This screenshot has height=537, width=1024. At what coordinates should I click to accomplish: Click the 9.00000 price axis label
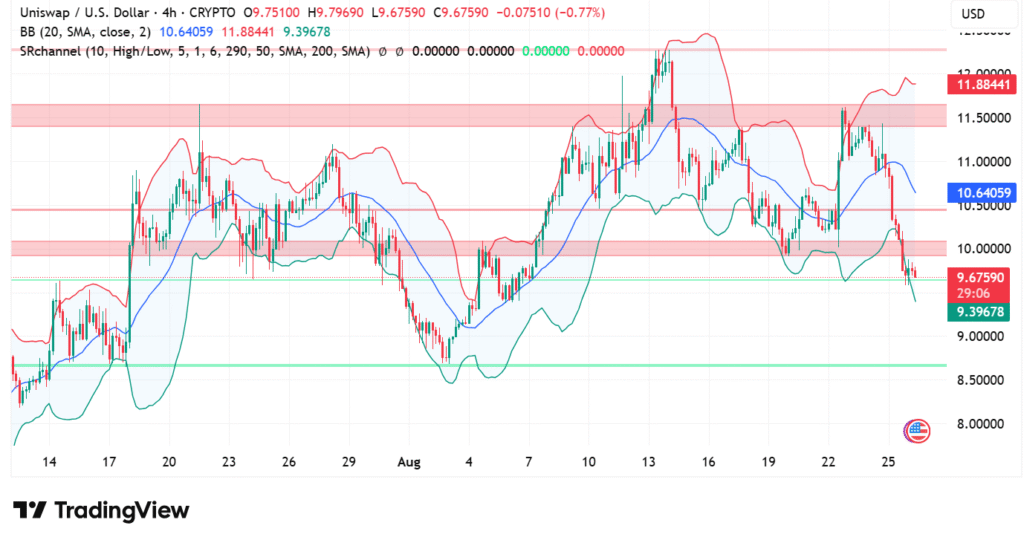tap(980, 336)
